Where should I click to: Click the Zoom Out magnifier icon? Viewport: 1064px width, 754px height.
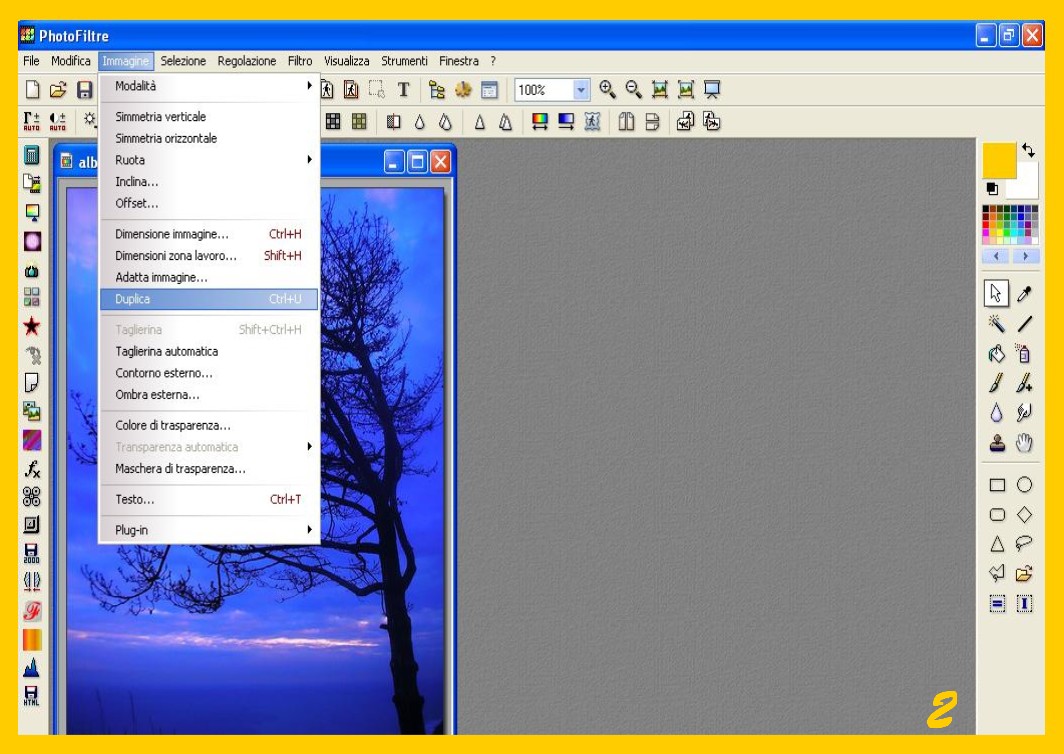click(x=633, y=90)
